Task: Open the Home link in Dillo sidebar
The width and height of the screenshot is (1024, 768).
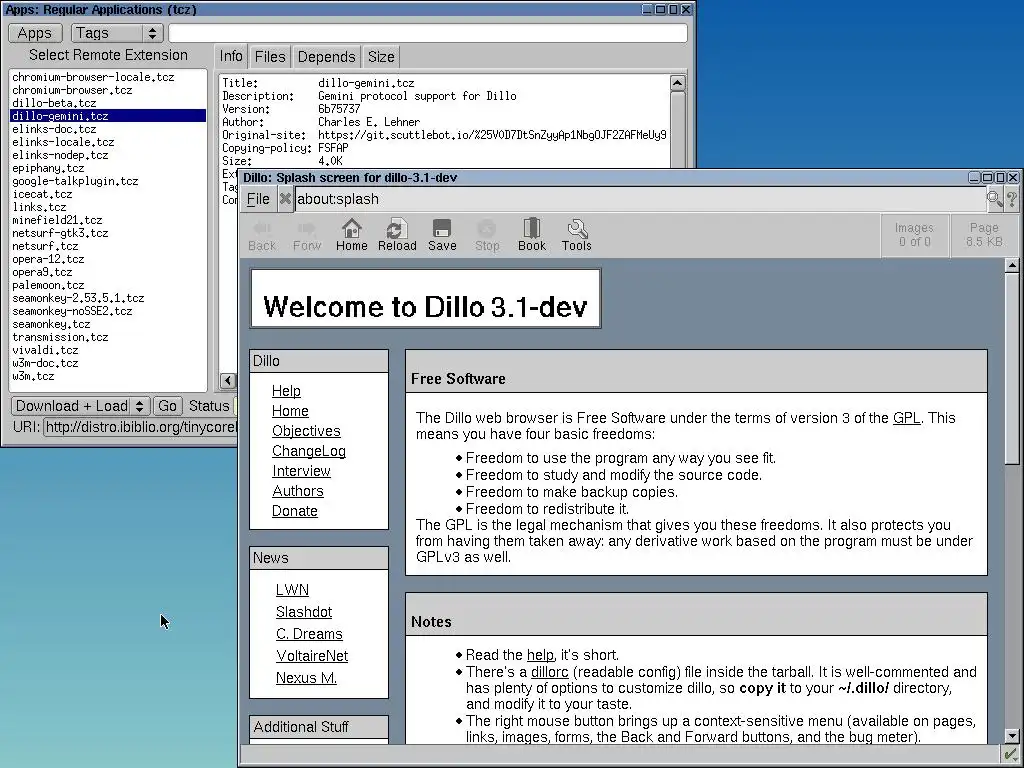Action: pos(290,411)
